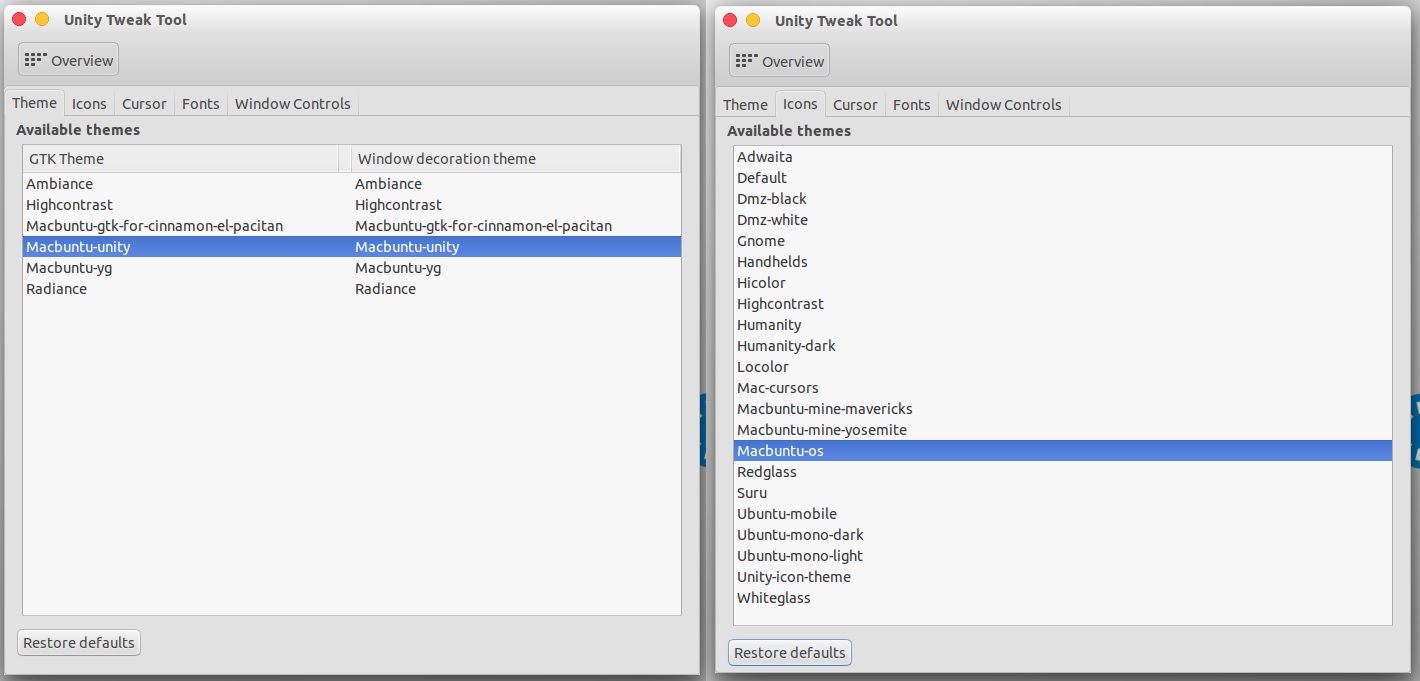Close the left Unity Tweak Tool window
Image resolution: width=1420 pixels, height=681 pixels.
click(19, 19)
